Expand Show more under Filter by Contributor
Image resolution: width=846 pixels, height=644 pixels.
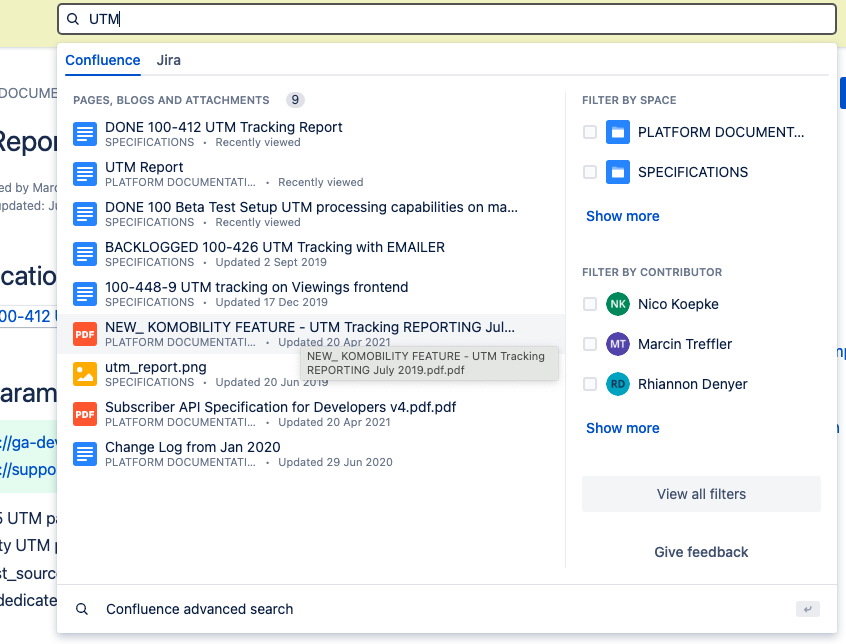point(623,428)
